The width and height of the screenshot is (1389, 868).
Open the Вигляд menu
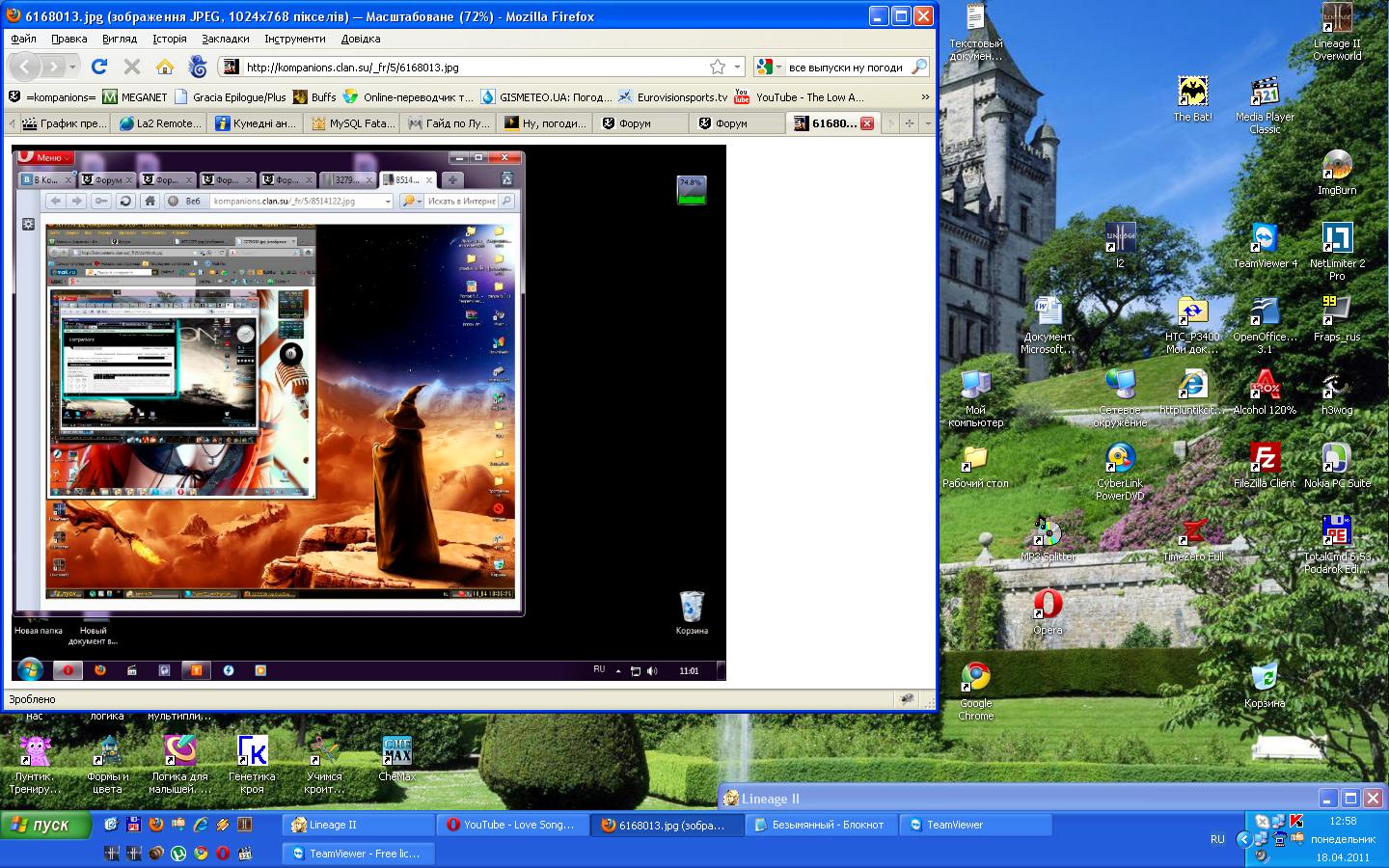click(x=120, y=39)
